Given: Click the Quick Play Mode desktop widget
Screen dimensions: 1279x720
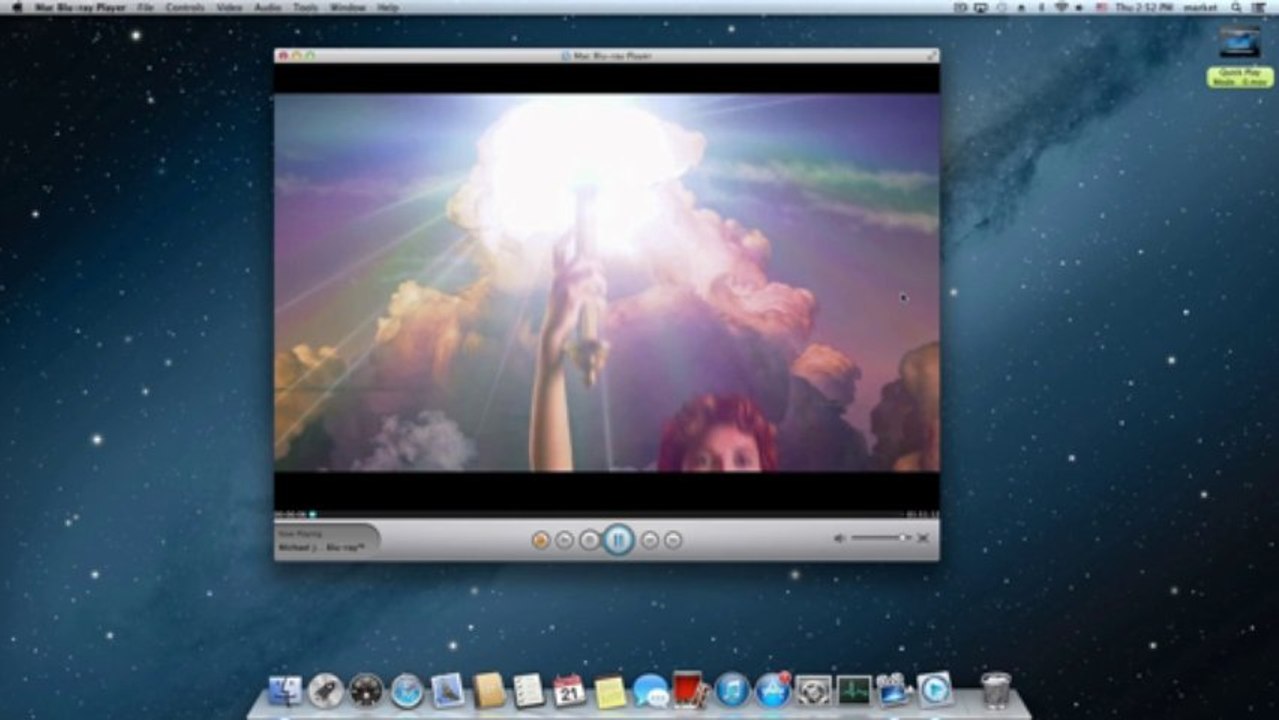Looking at the screenshot, I should point(1240,77).
